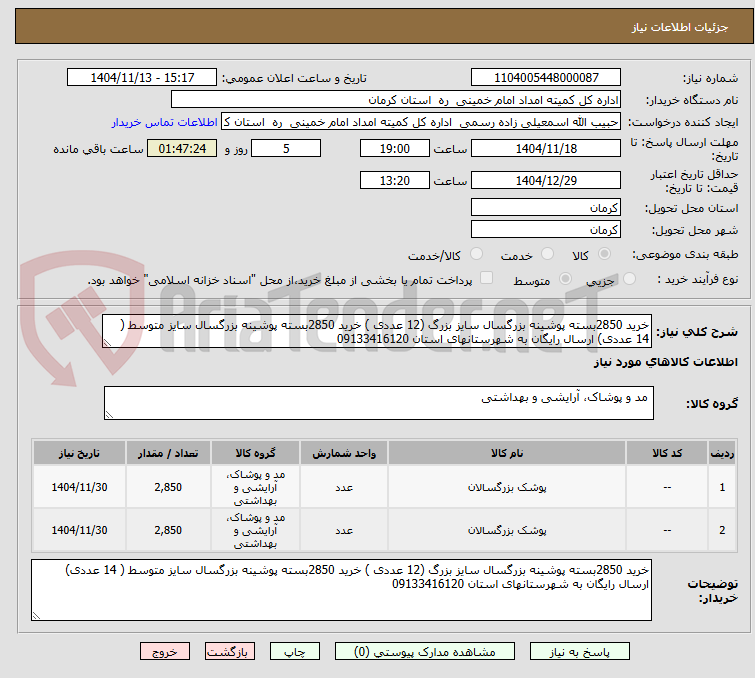Viewport: 755px width, 678px height.
Task: Click the deadline time field 19:00
Action: 394,148
